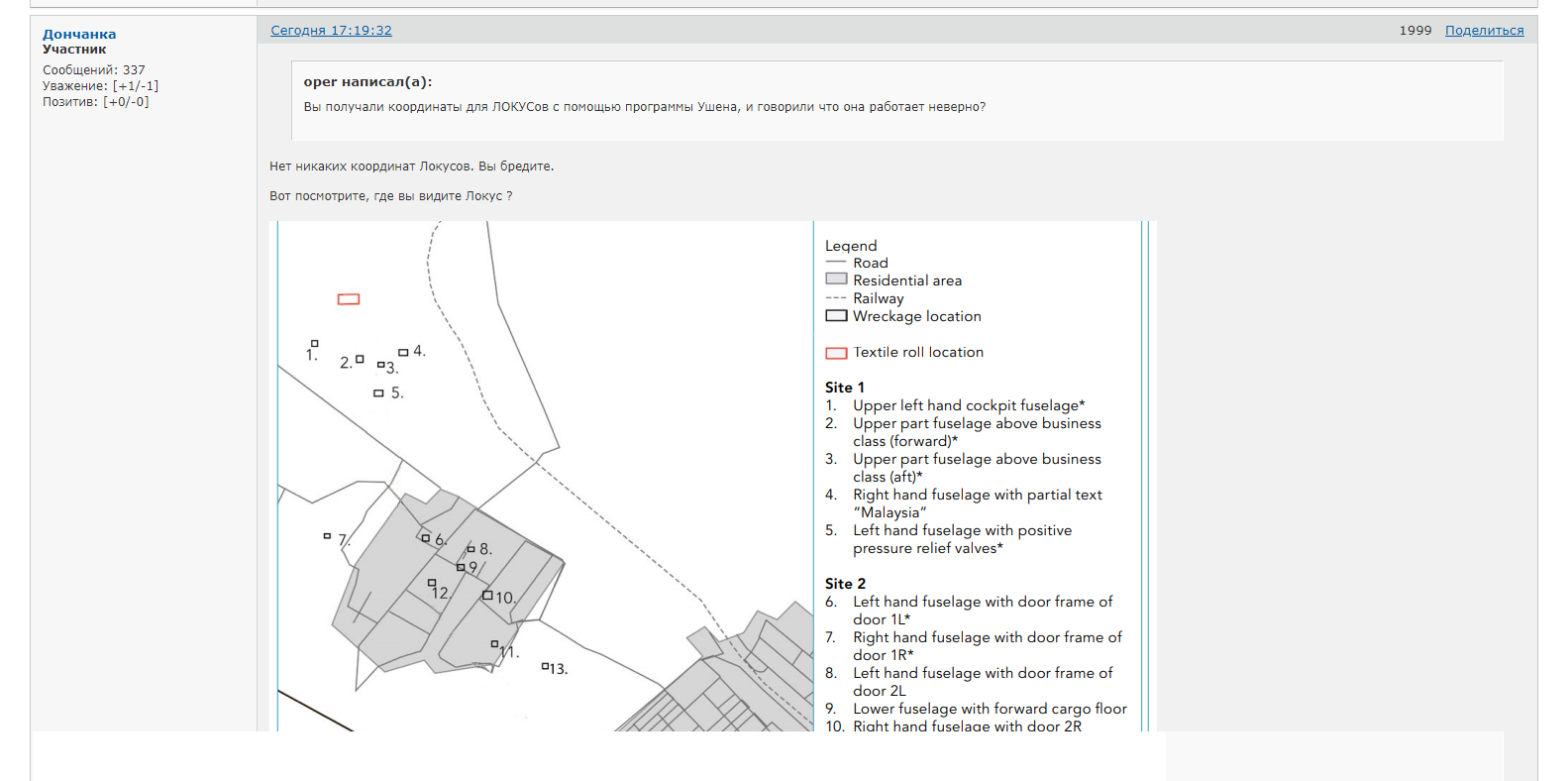Click the Site 1 heading
Image resolution: width=1568 pixels, height=781 pixels.
(x=845, y=388)
